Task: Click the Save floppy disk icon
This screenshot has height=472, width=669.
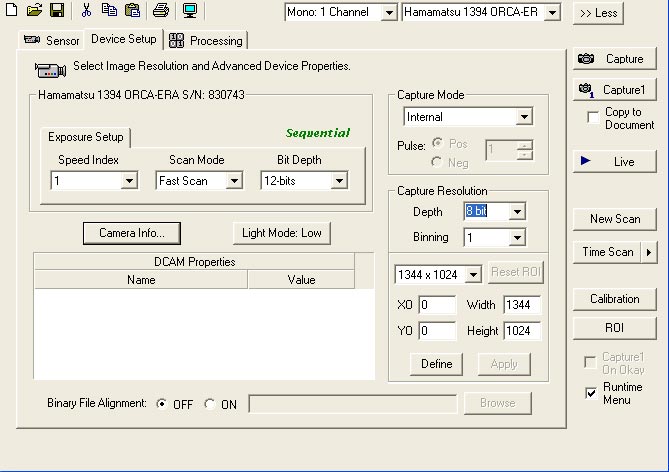Action: (56, 11)
